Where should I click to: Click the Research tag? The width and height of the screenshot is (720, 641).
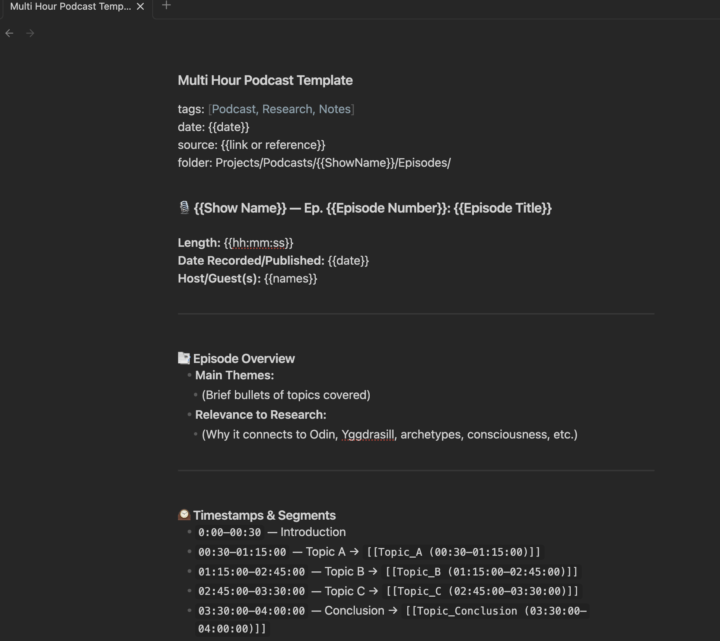tap(287, 109)
